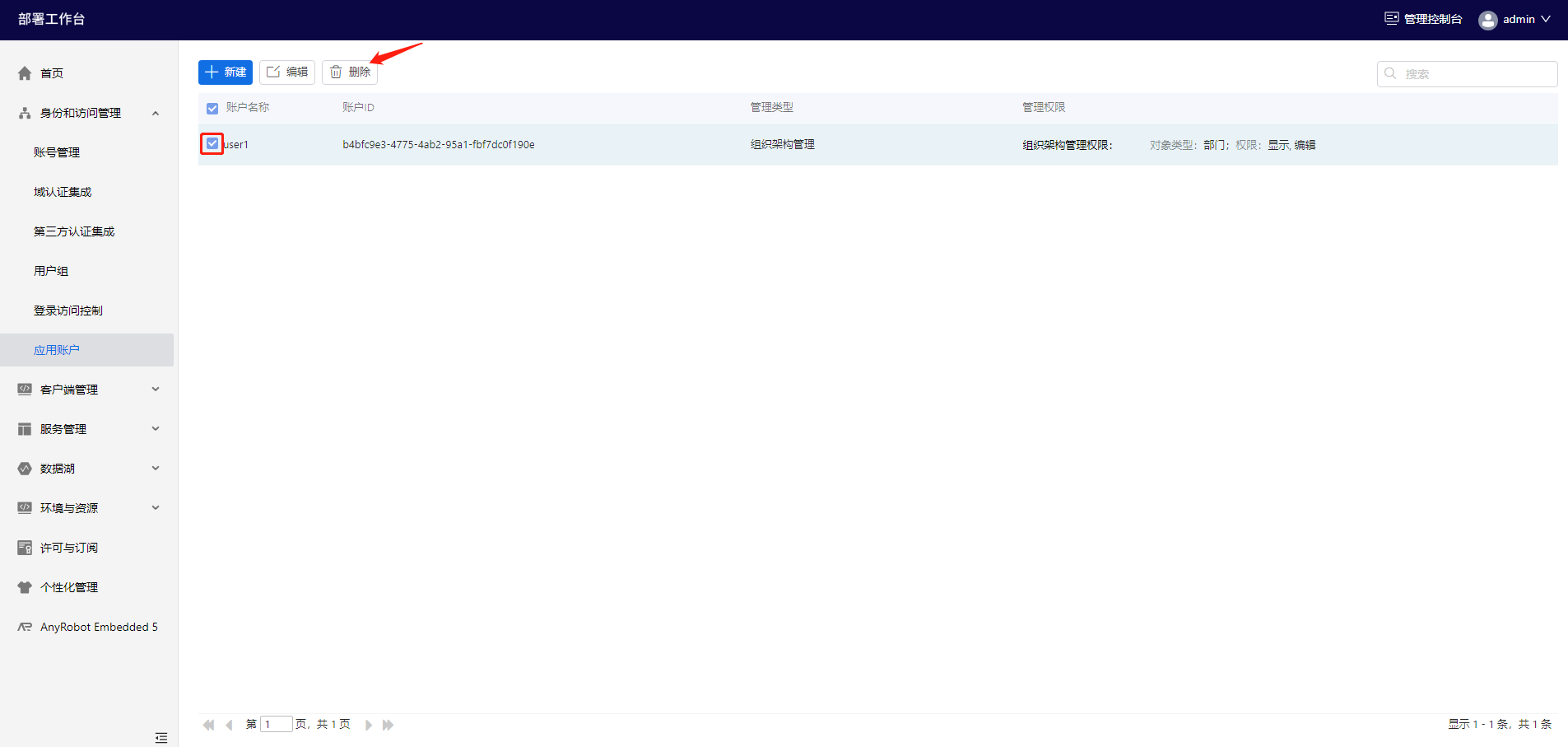Click the page number input box

pos(277,725)
